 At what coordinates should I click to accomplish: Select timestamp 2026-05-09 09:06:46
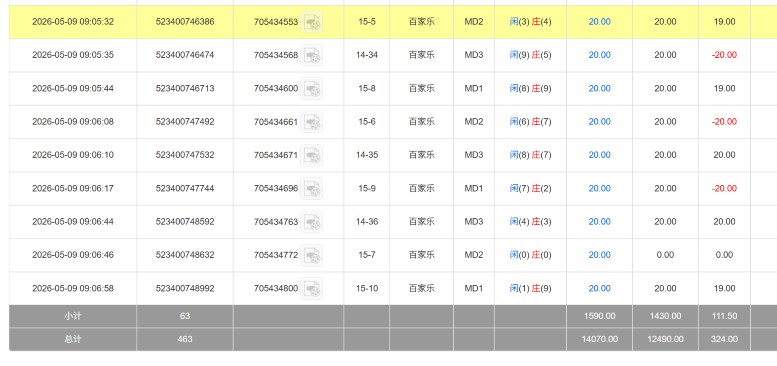click(x=73, y=255)
